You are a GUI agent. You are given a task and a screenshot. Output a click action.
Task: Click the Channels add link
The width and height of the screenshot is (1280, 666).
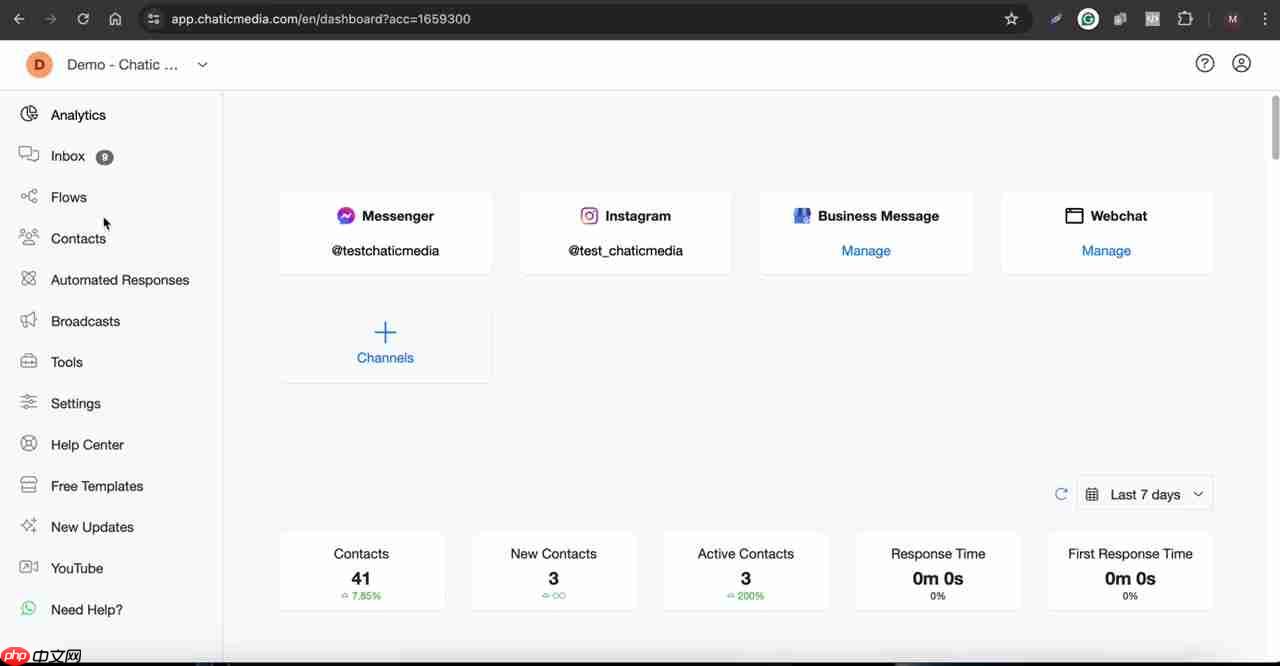(385, 357)
